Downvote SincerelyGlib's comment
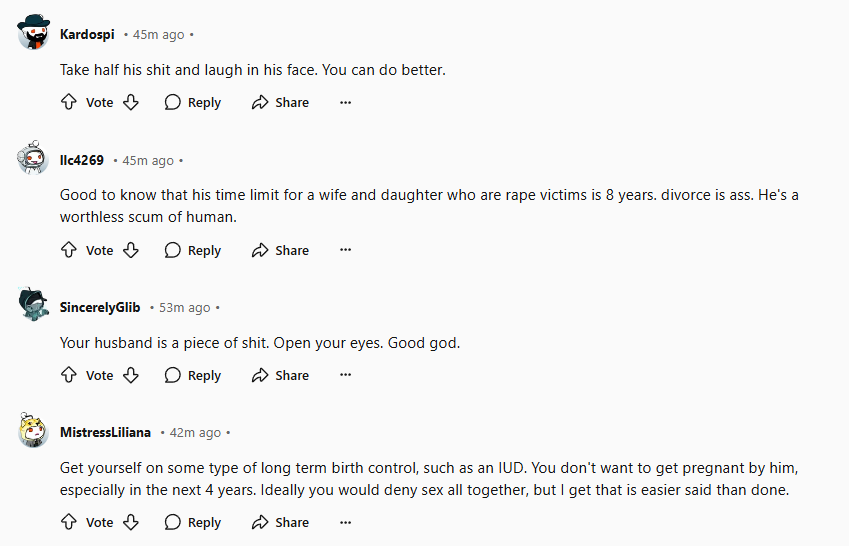The image size is (849, 546). [131, 375]
